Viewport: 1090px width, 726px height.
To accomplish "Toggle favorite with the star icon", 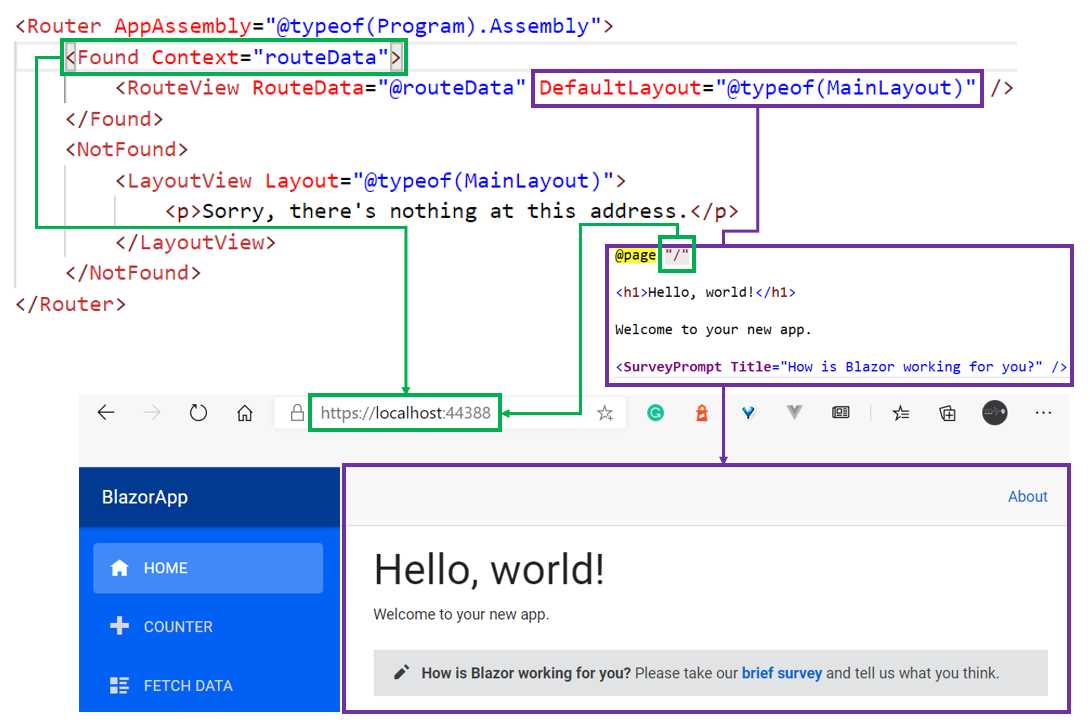I will coord(604,412).
